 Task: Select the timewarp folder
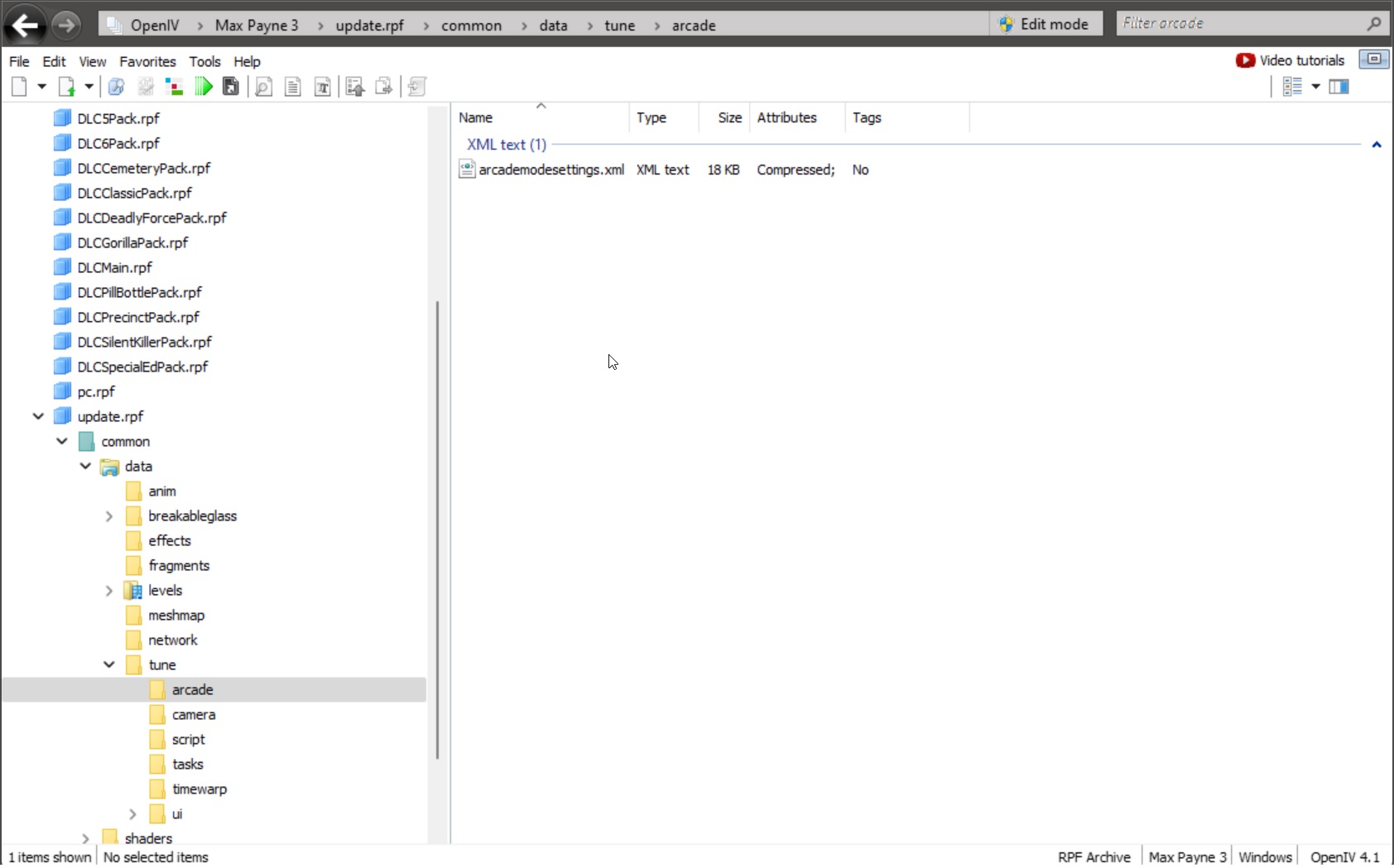(199, 789)
